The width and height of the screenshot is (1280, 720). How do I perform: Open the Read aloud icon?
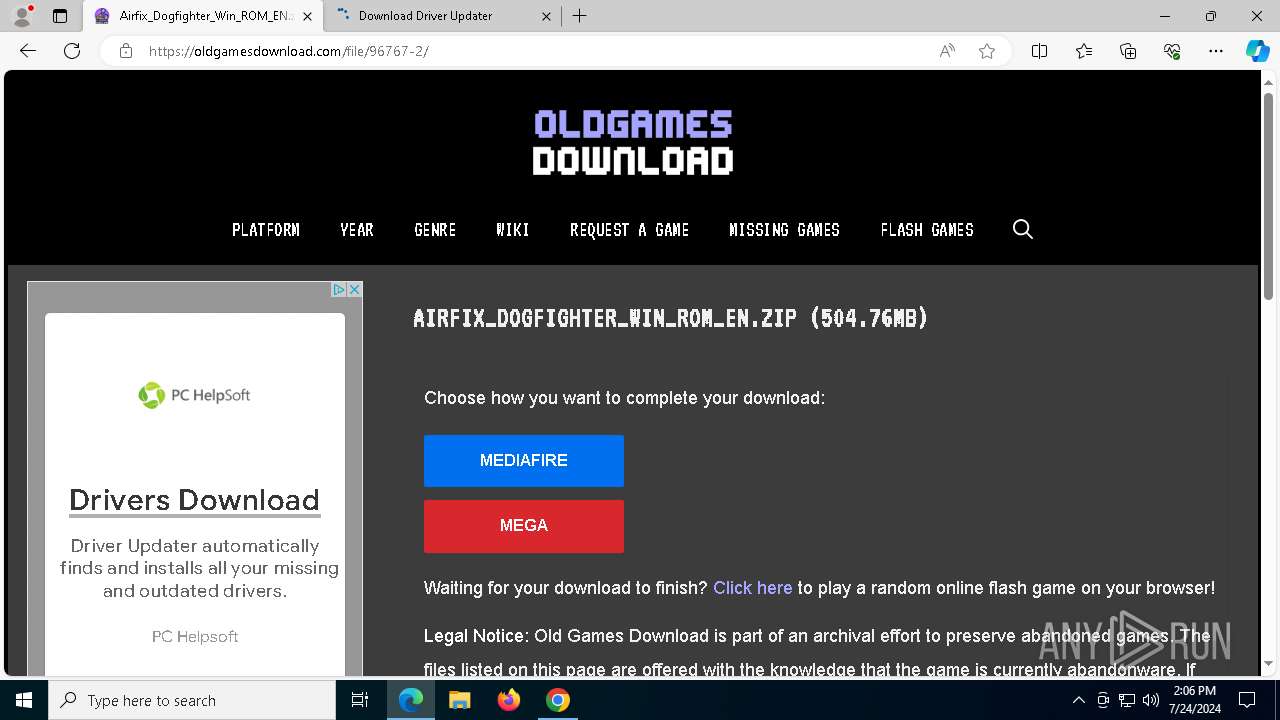point(947,51)
